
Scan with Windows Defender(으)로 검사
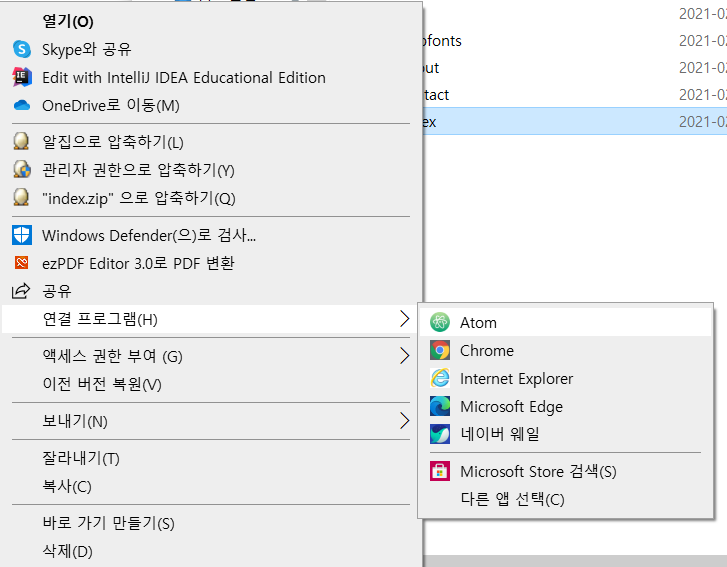[211, 235]
